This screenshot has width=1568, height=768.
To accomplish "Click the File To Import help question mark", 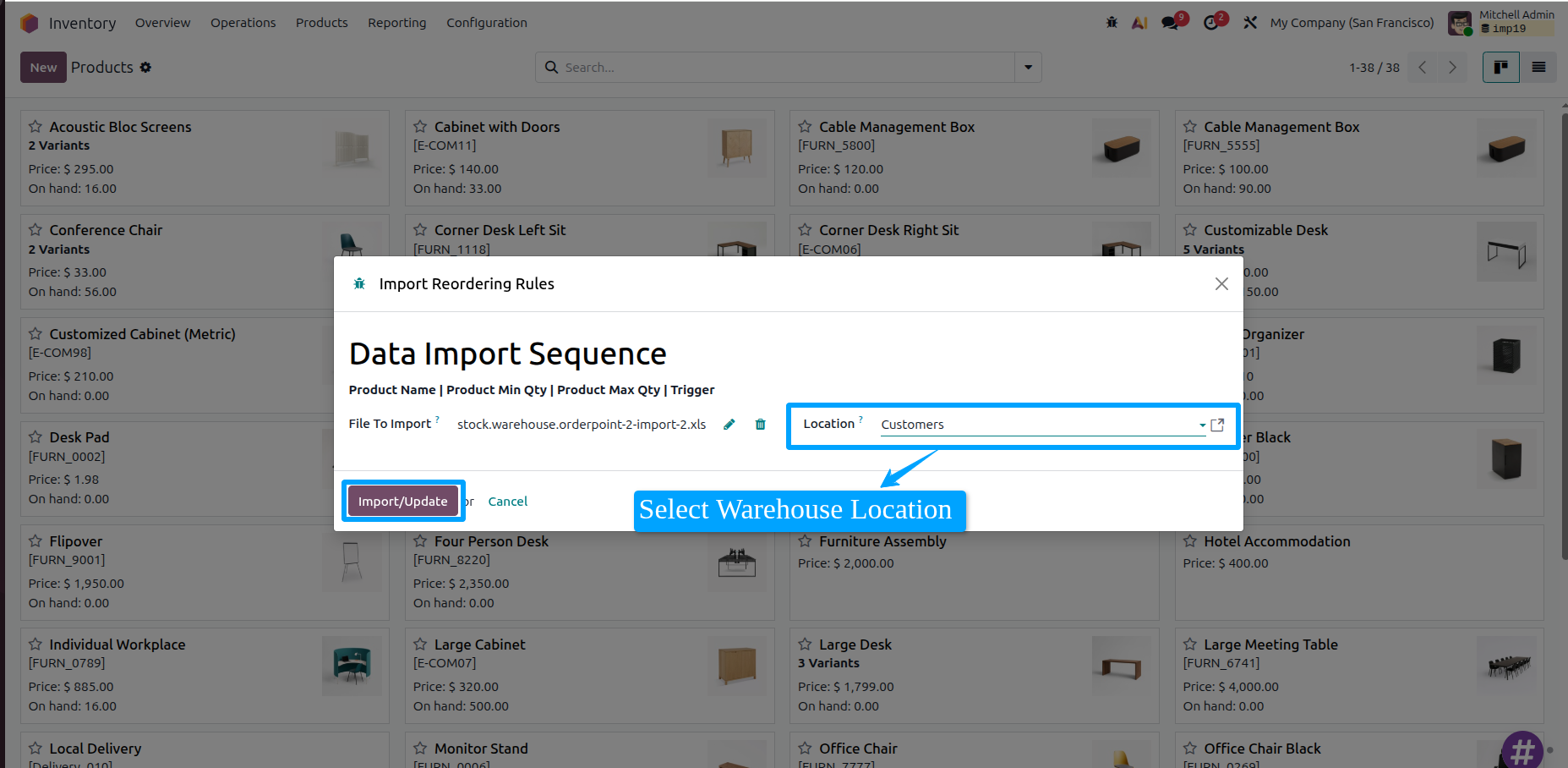I will click(437, 419).
